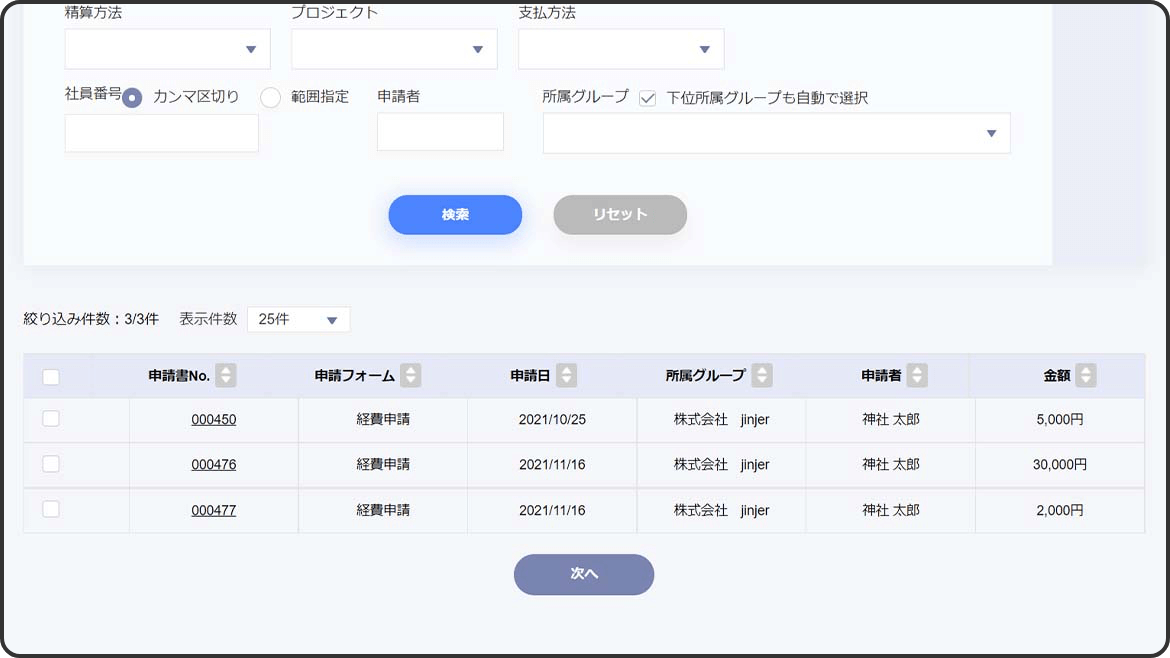This screenshot has height=658, width=1170.
Task: Tick the select-all checkbox in table header
Action: (x=51, y=377)
